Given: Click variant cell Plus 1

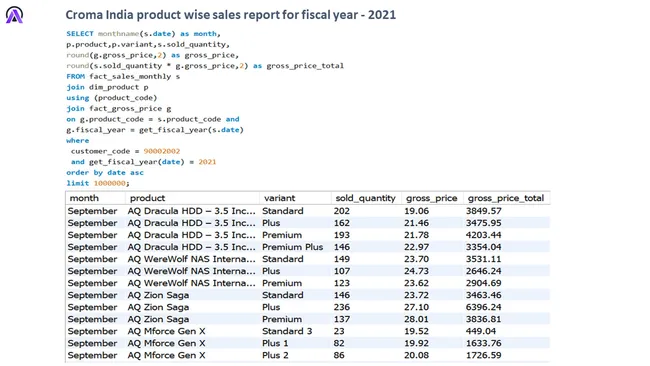Looking at the screenshot, I should coord(275,343).
